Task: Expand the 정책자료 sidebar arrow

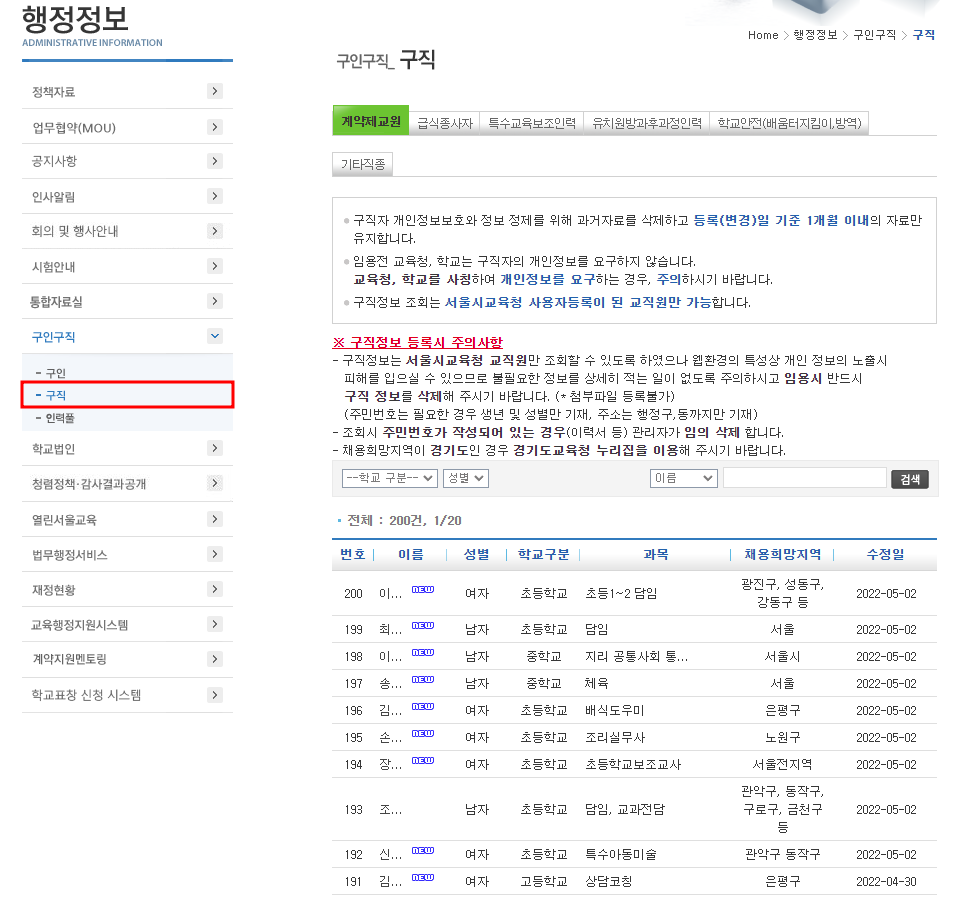Action: click(214, 91)
